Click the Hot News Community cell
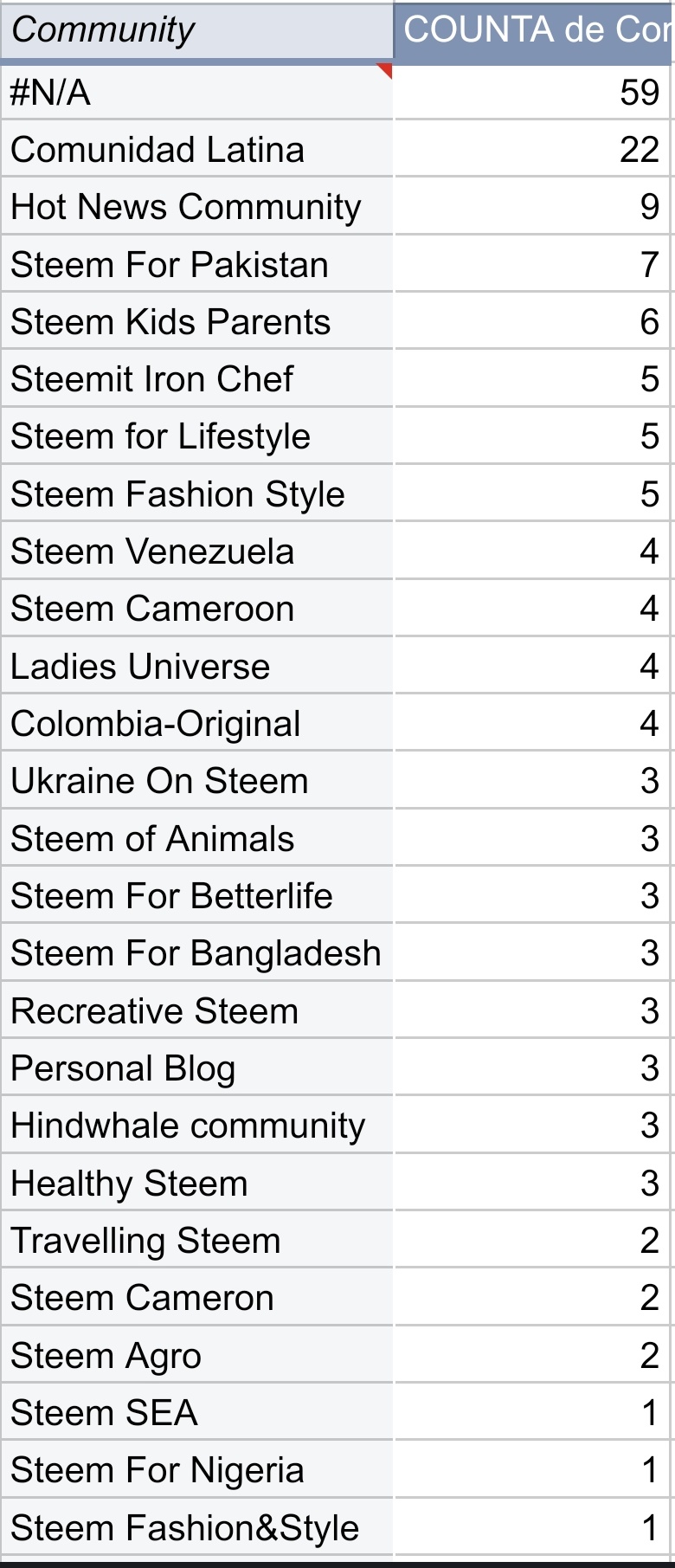675x1568 pixels. point(196,207)
